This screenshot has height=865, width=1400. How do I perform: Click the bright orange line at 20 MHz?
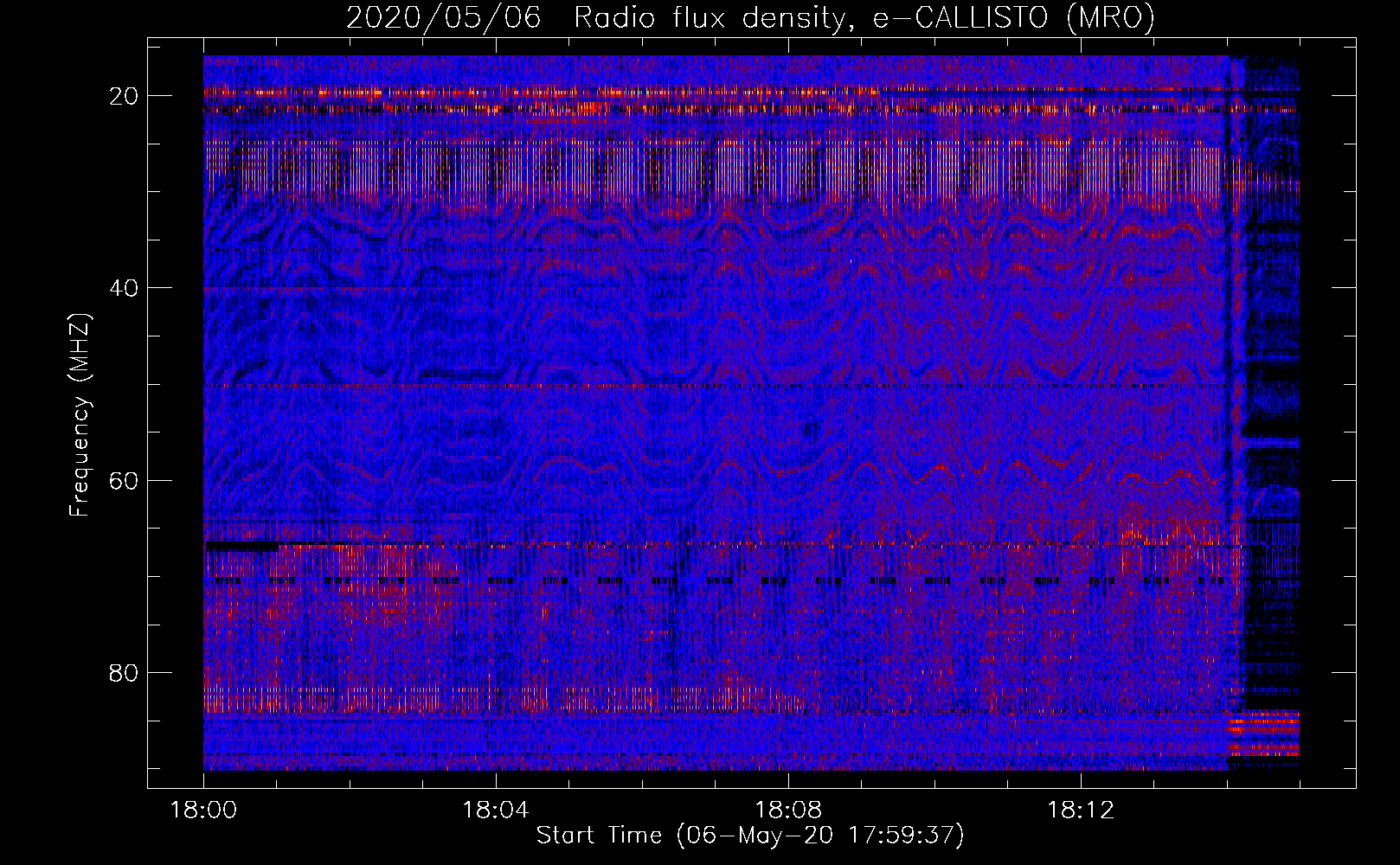(606, 91)
